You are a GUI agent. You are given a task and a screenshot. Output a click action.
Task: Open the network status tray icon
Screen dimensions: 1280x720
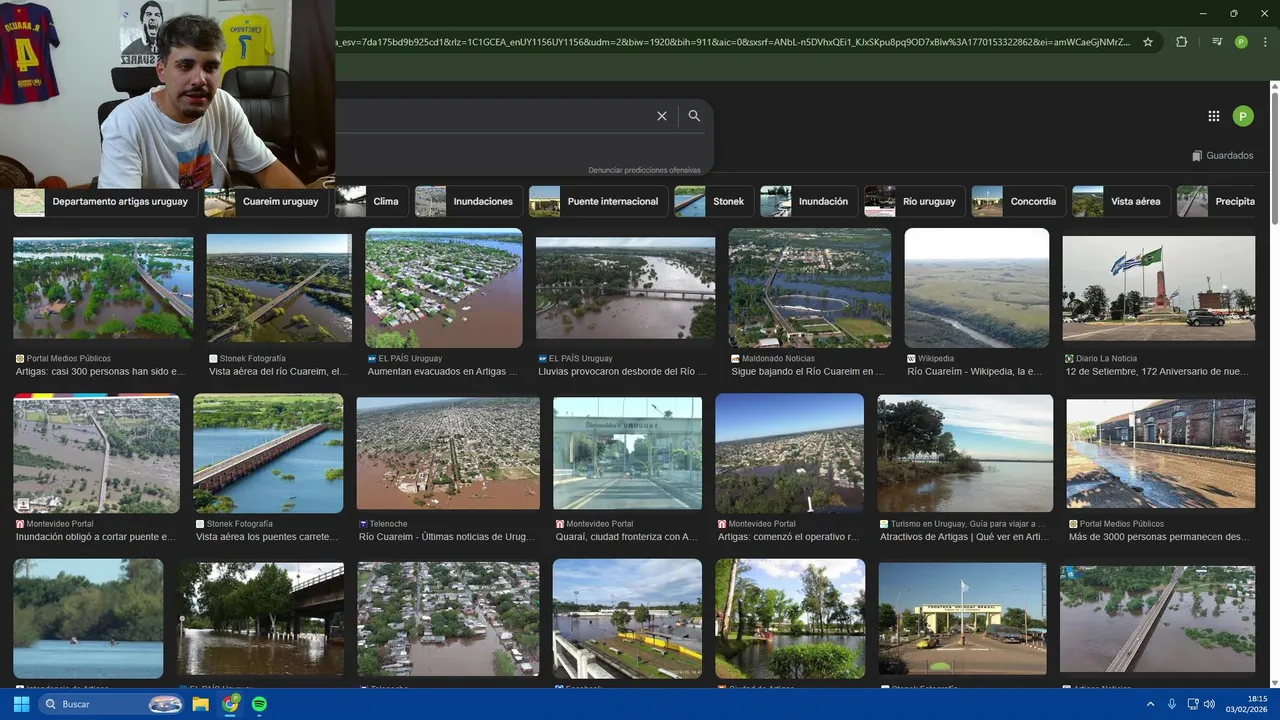1194,704
